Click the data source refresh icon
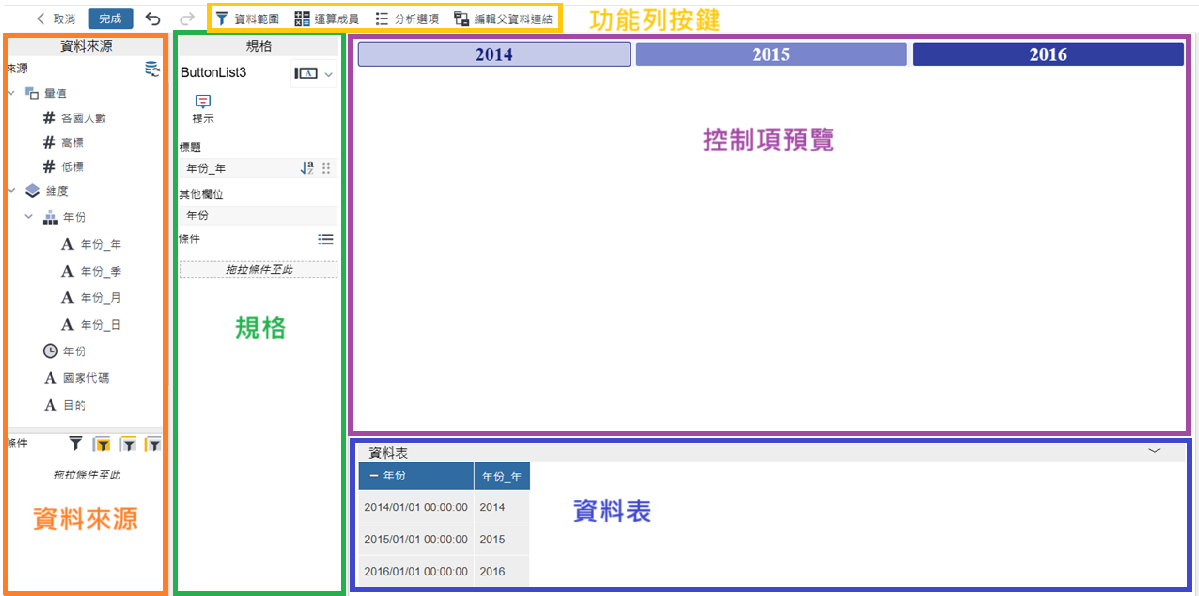This screenshot has width=1199, height=596. tap(152, 68)
